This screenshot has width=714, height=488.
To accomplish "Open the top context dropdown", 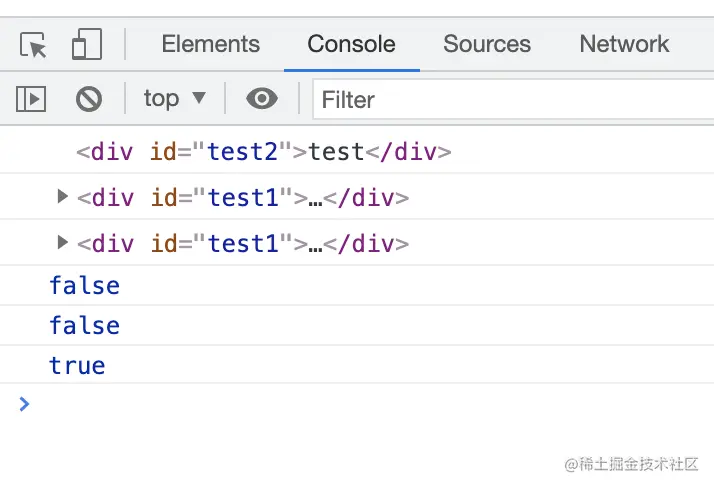I will coord(174,98).
